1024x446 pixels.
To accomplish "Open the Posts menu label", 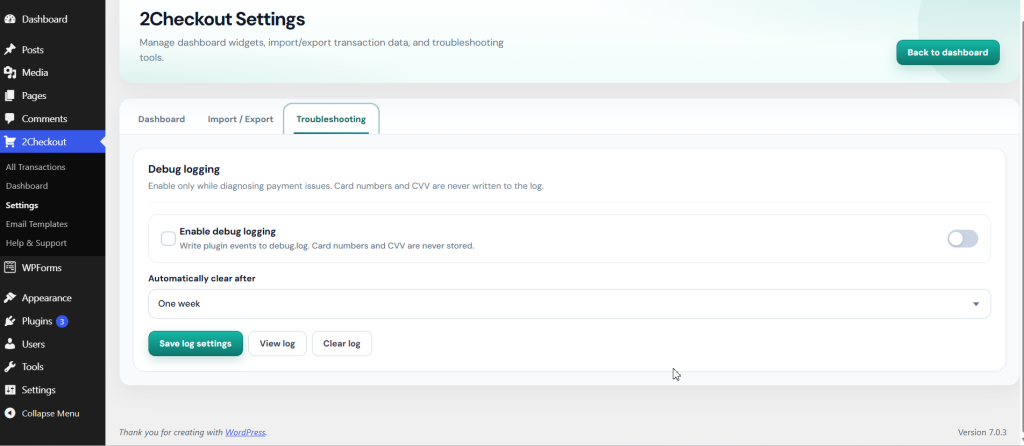I will point(33,50).
